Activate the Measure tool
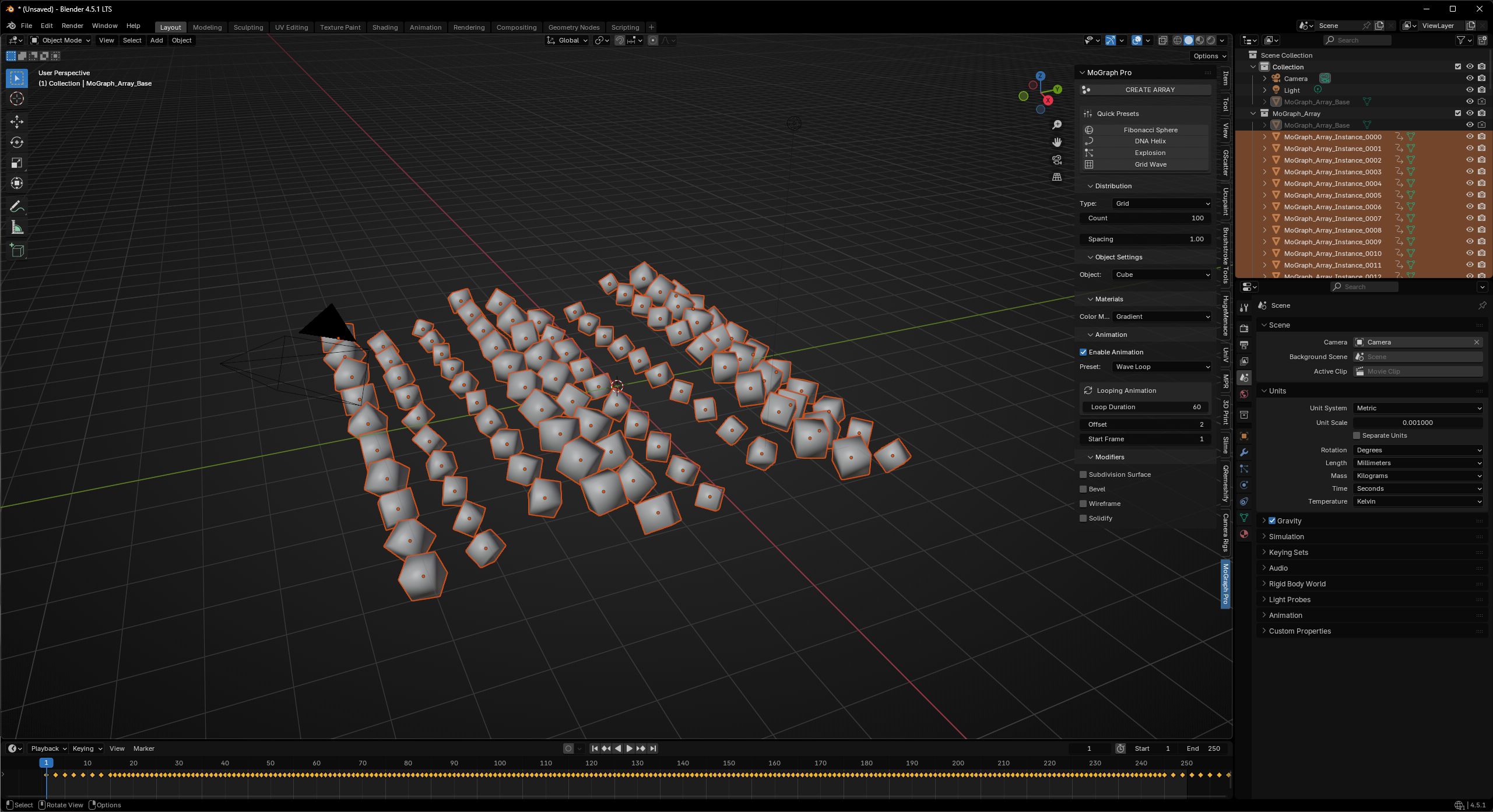Image resolution: width=1493 pixels, height=812 pixels. (16, 227)
